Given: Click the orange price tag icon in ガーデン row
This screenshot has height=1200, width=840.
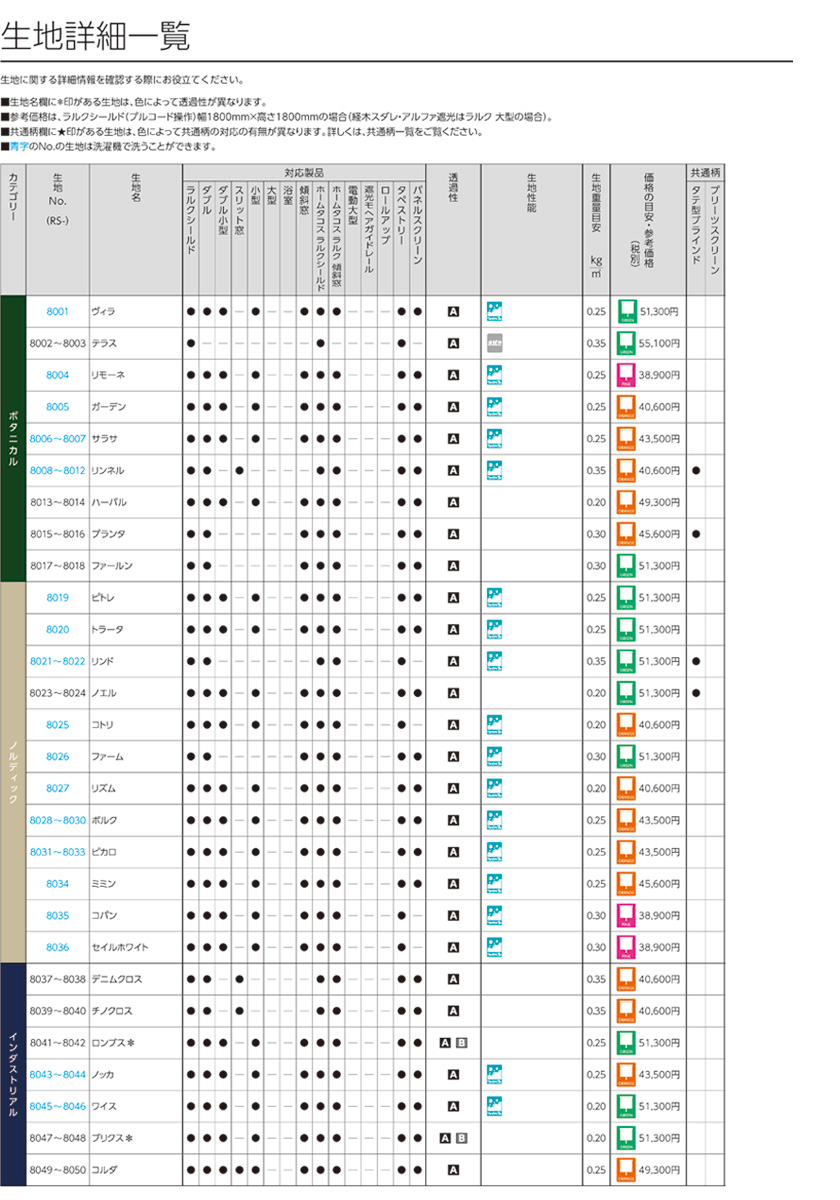Looking at the screenshot, I should 627,407.
